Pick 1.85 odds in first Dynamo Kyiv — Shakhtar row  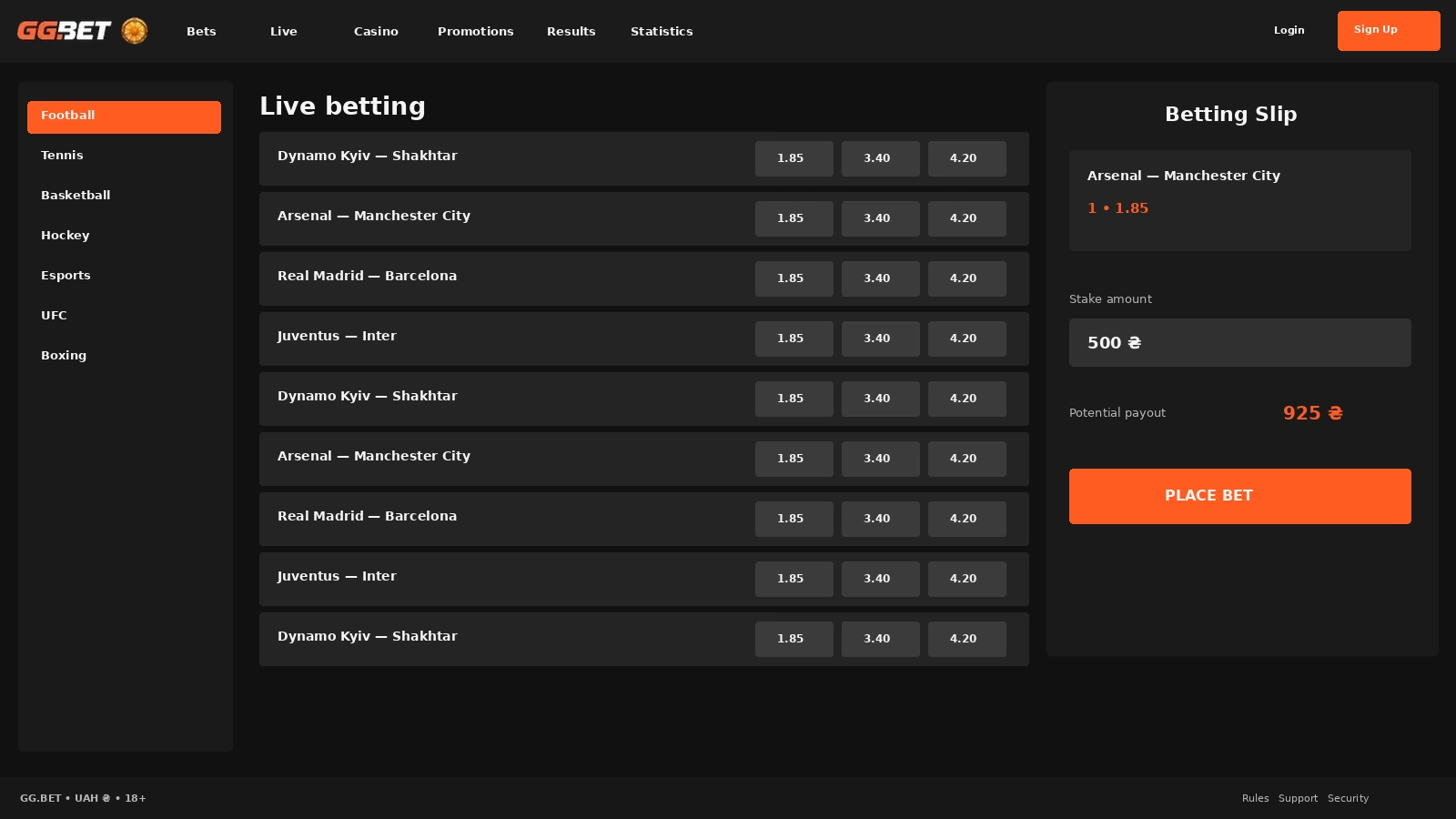pos(794,158)
